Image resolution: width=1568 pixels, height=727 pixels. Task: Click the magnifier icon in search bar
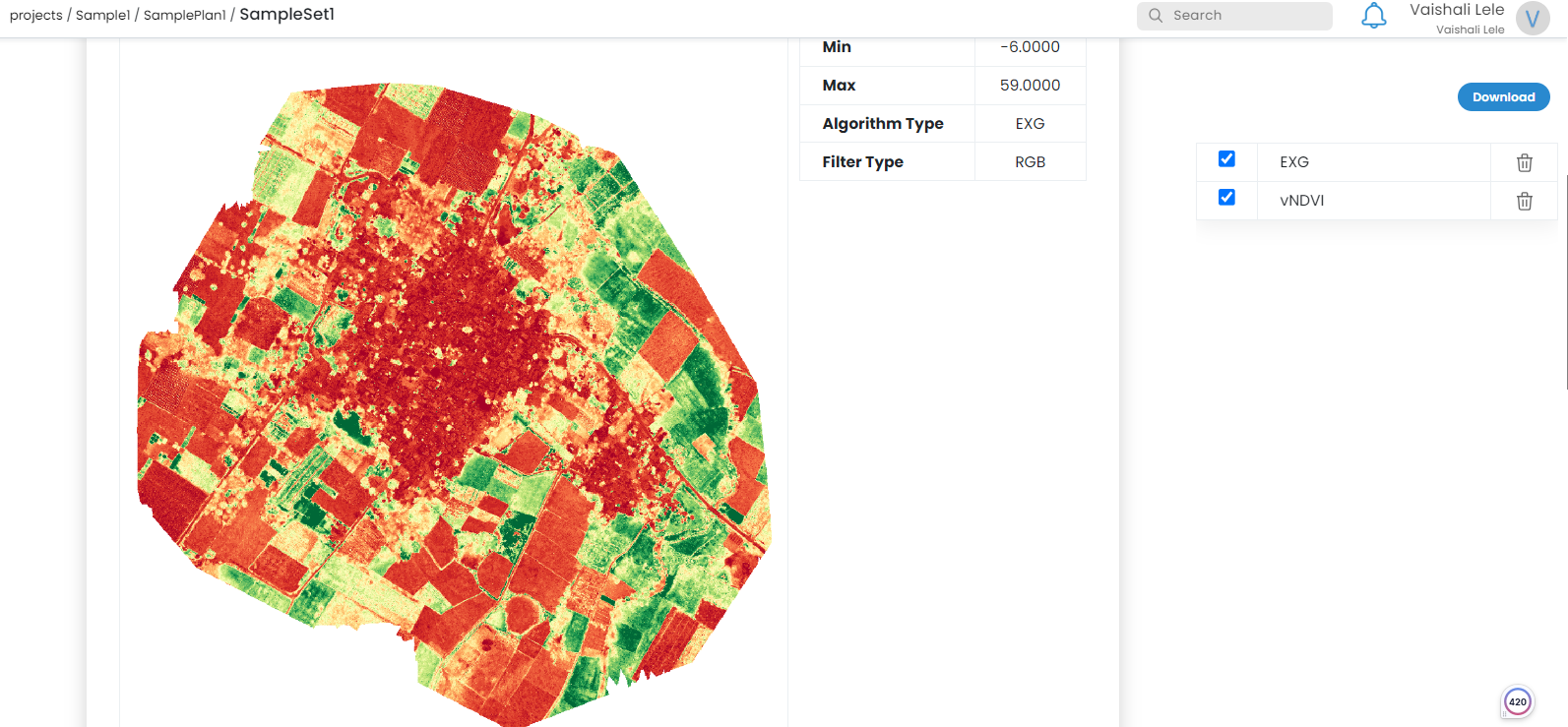1156,16
